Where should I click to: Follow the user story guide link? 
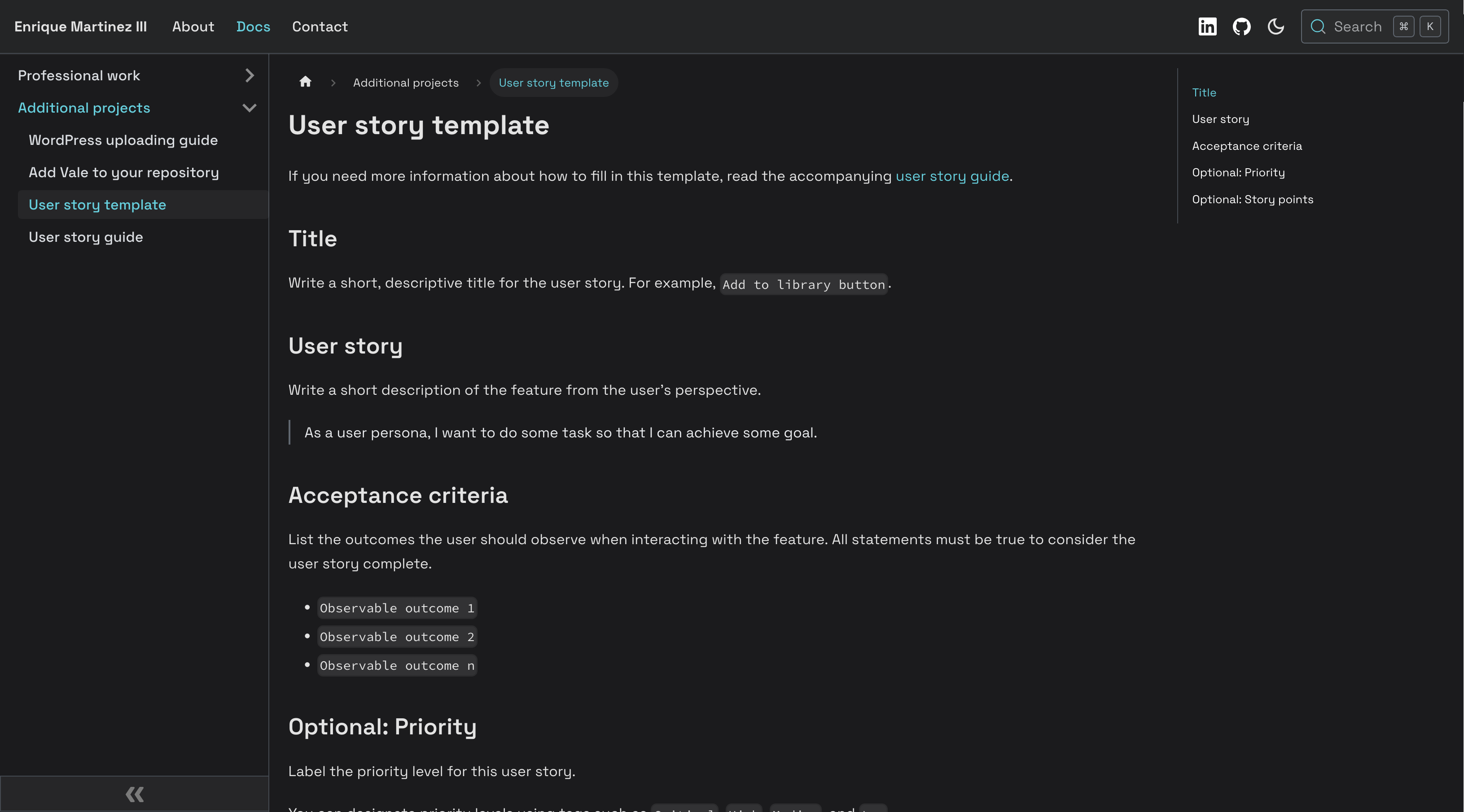pyautogui.click(x=952, y=176)
